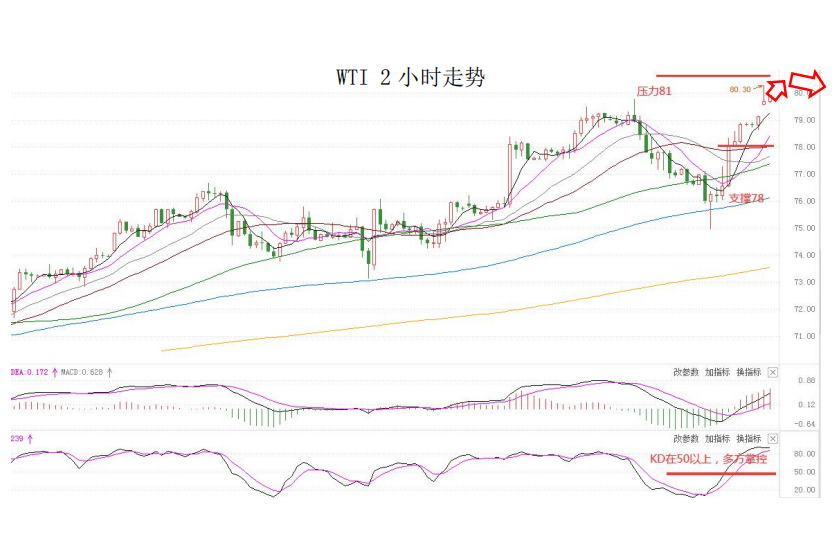
Task: Select the MACD:0.628 indicator readout
Action: [82, 373]
